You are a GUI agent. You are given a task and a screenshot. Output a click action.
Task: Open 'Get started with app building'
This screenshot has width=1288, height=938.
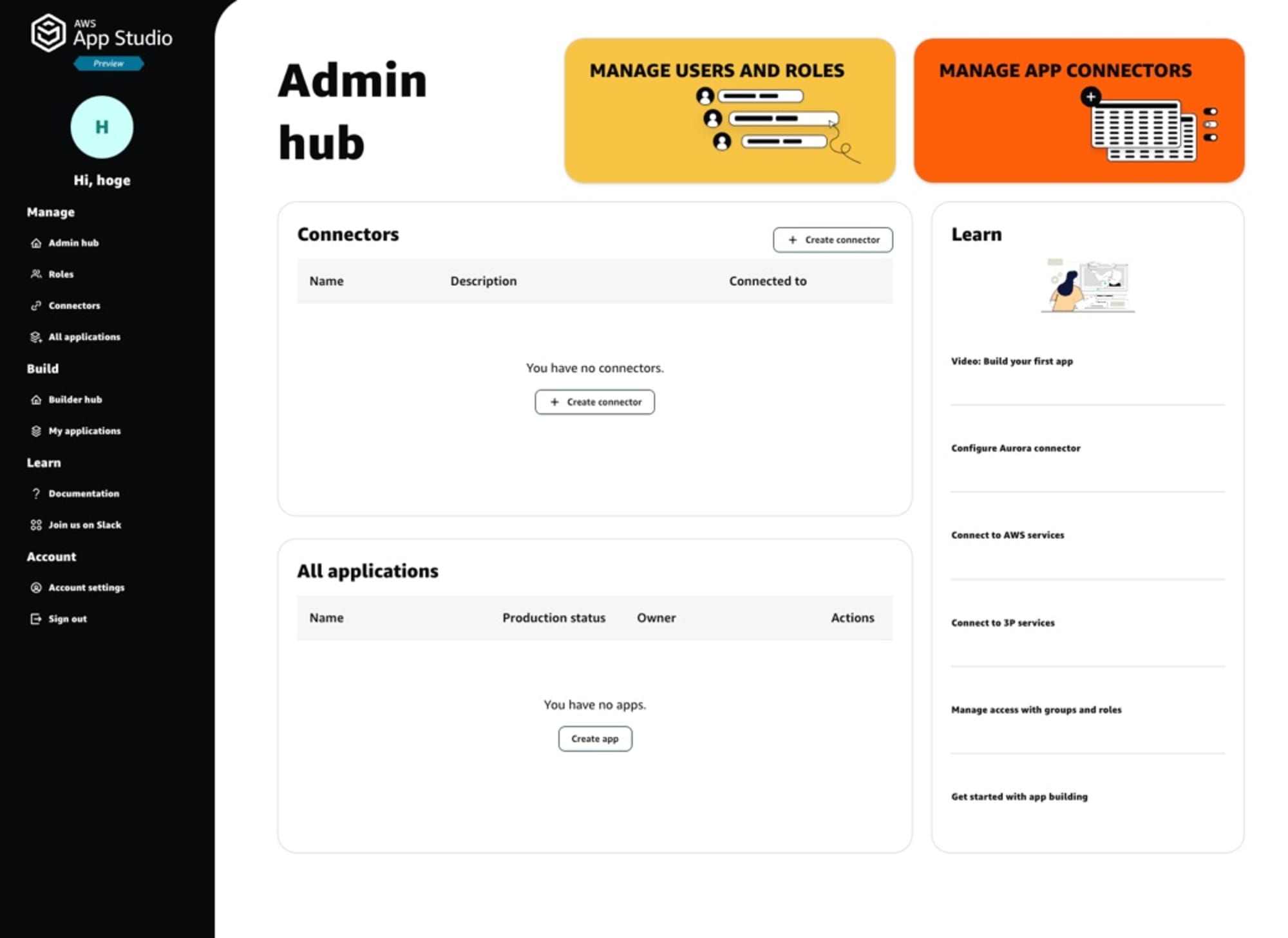[1019, 796]
